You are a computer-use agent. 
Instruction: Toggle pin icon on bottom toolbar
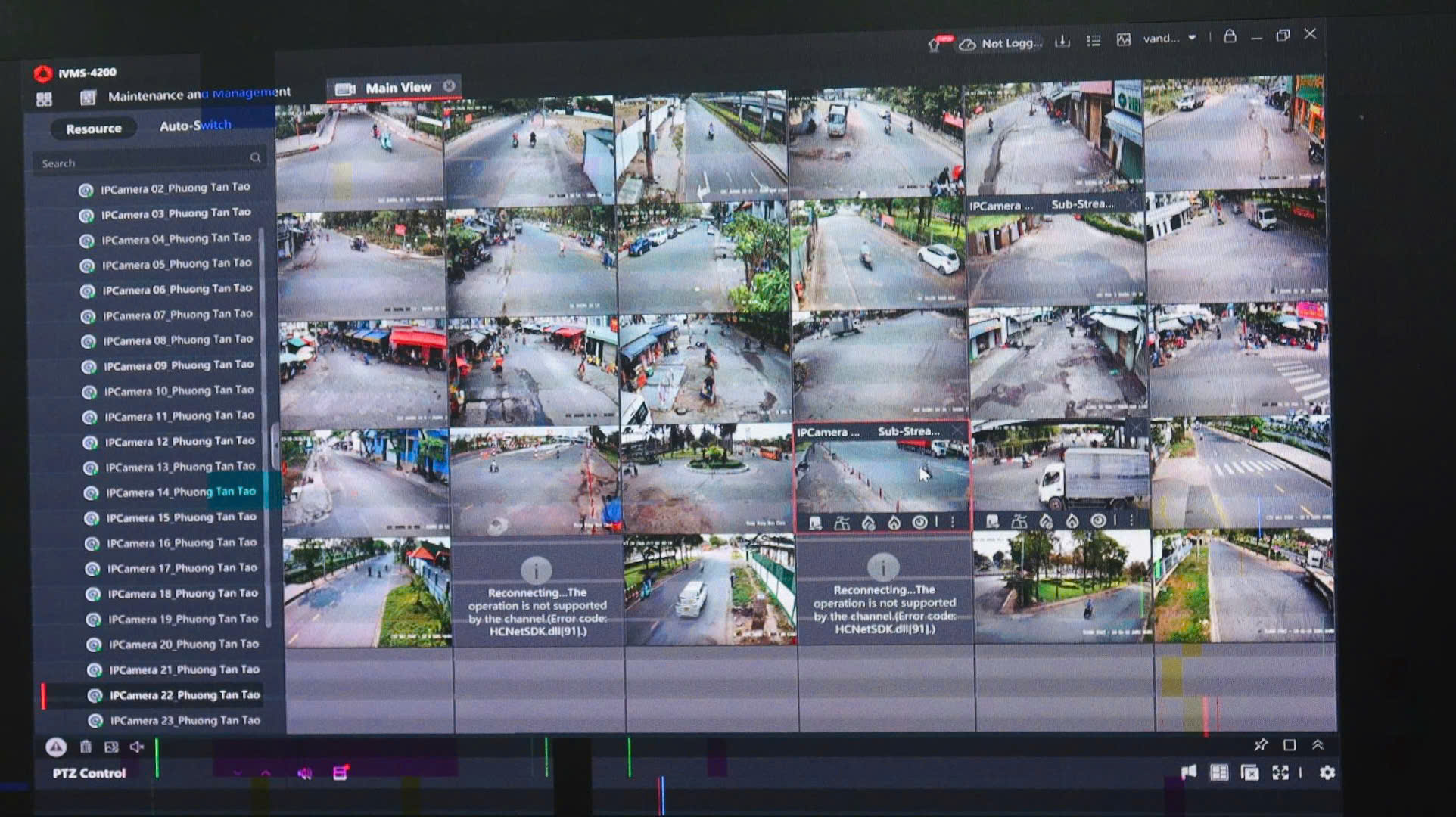point(1261,745)
